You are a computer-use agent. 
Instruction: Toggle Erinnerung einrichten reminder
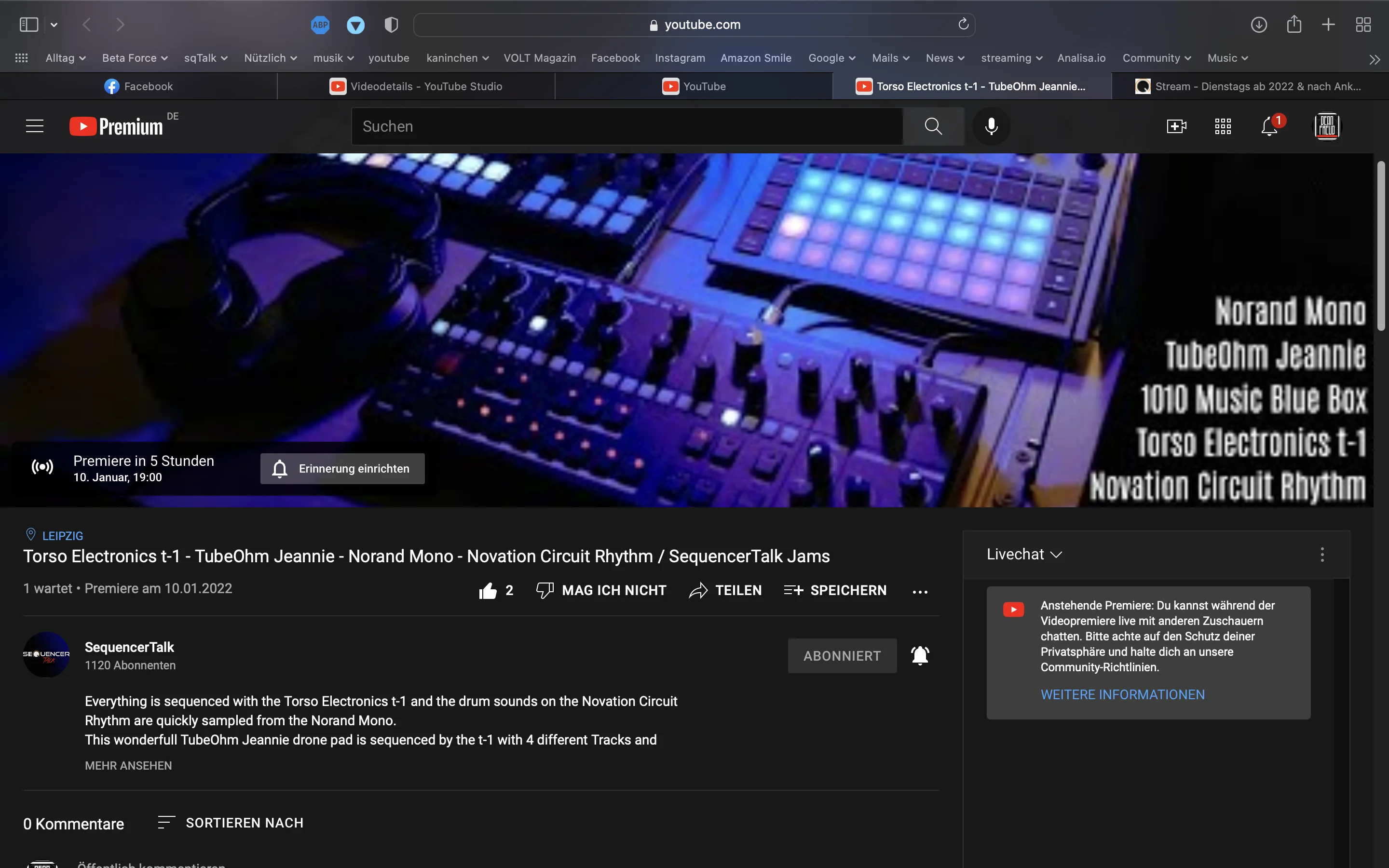[342, 468]
